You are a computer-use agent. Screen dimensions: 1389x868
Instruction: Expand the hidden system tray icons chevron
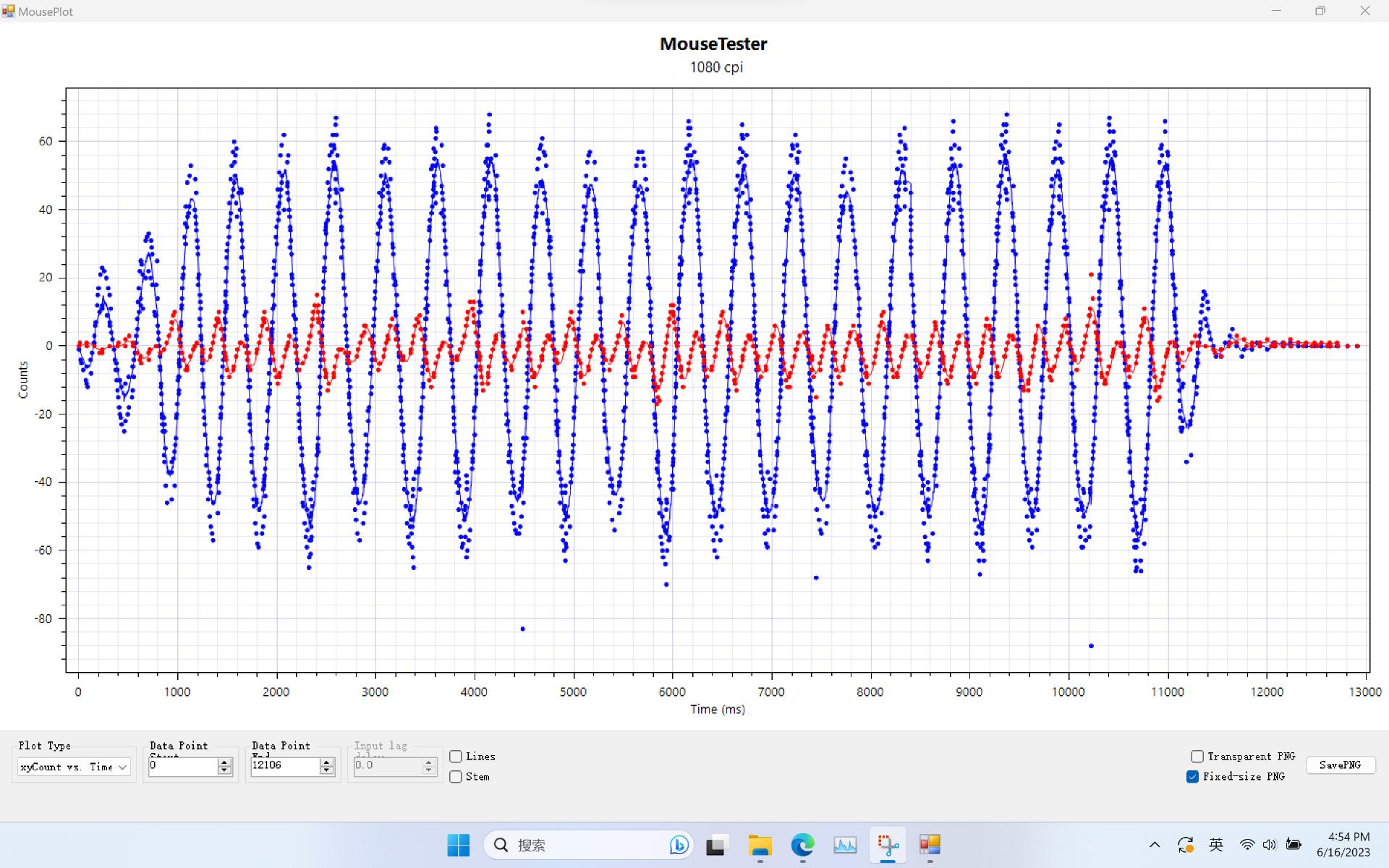tap(1155, 845)
